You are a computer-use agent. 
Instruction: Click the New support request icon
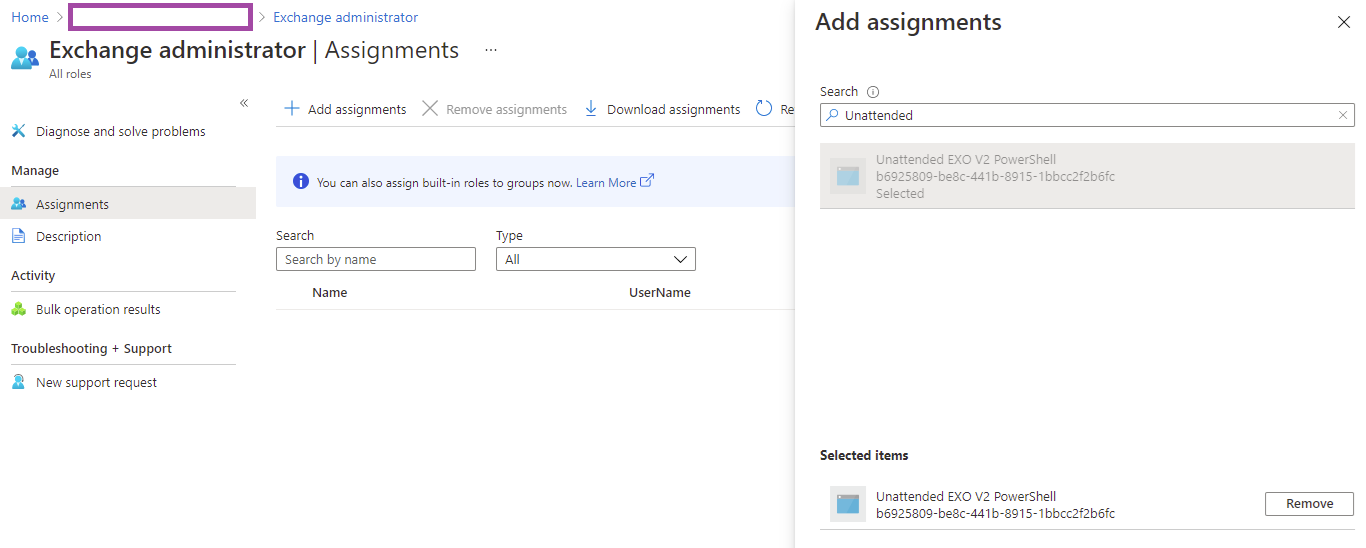pyautogui.click(x=18, y=382)
